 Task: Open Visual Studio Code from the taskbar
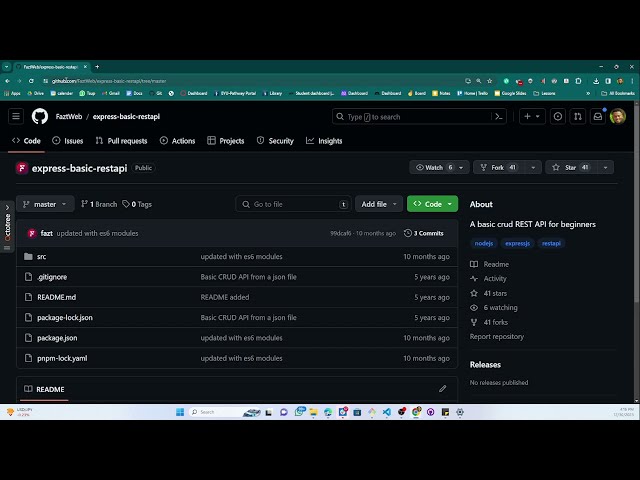(387, 412)
